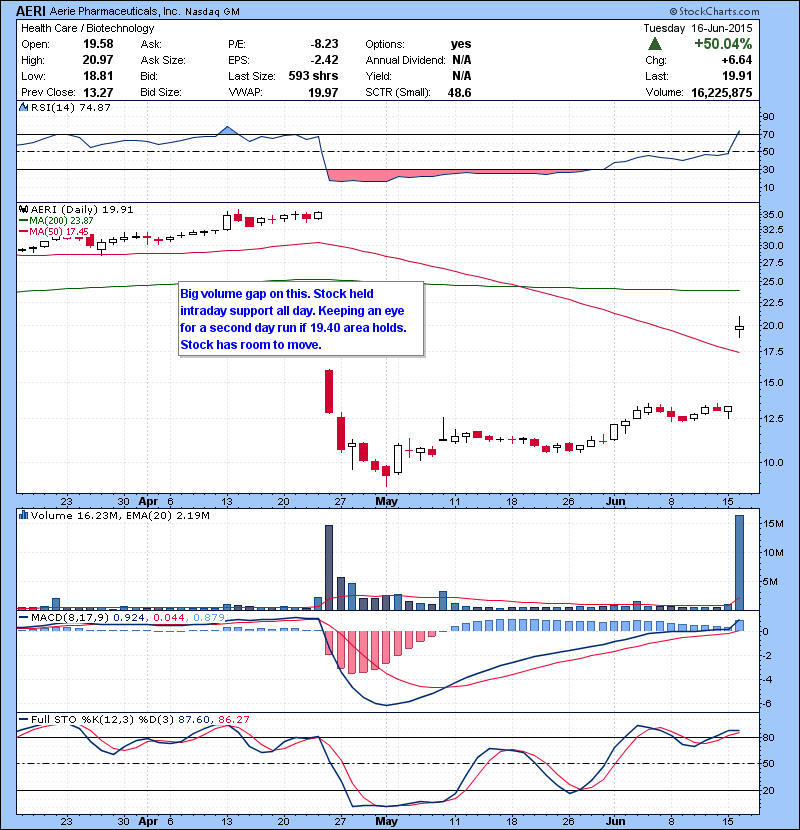The width and height of the screenshot is (800, 830).
Task: Click the Options value yes
Action: [461, 44]
